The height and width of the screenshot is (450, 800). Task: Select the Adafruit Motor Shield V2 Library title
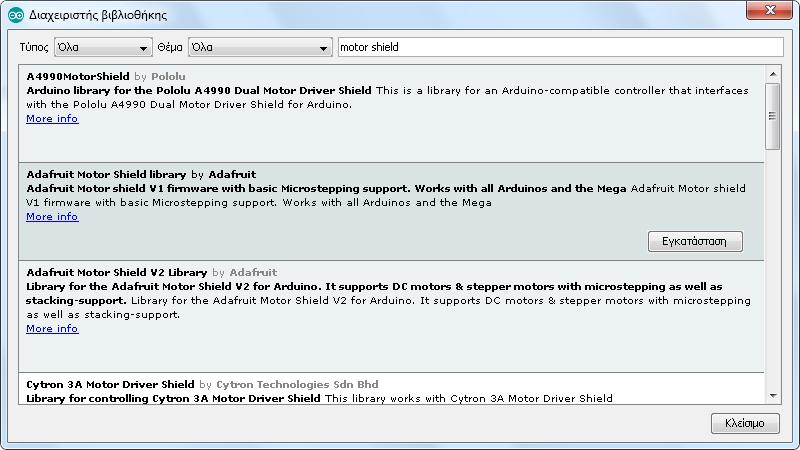pyautogui.click(x=117, y=272)
